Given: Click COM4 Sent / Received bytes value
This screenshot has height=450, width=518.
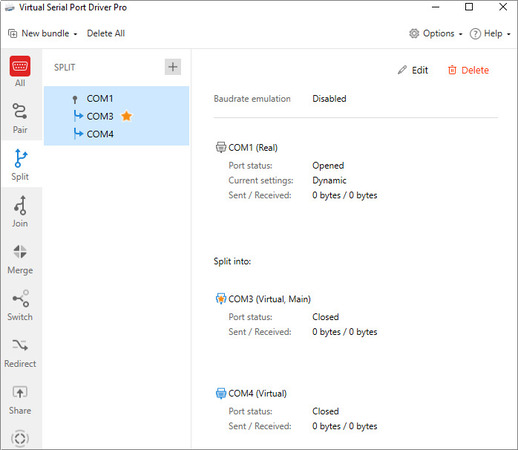Looking at the screenshot, I should pyautogui.click(x=345, y=426).
